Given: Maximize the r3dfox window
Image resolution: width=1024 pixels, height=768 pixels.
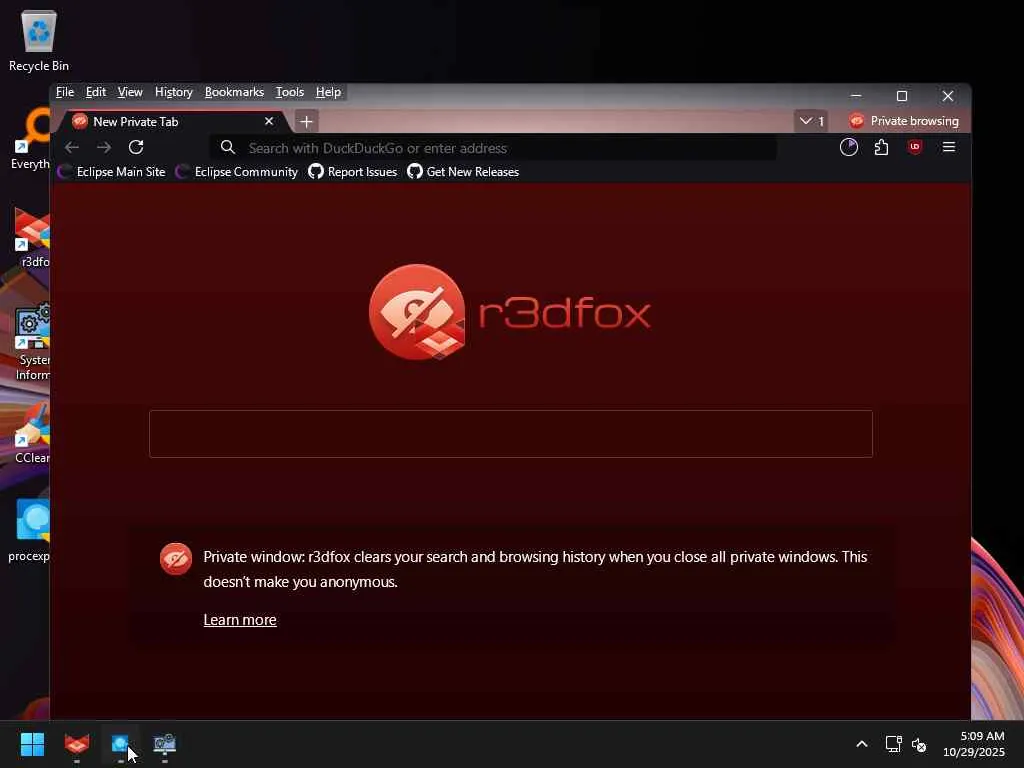Looking at the screenshot, I should pos(902,96).
